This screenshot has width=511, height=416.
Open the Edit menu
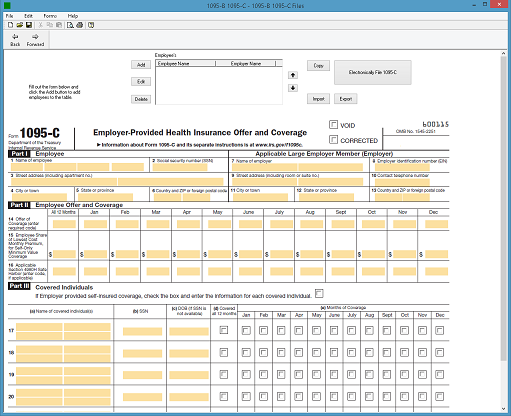(x=28, y=16)
